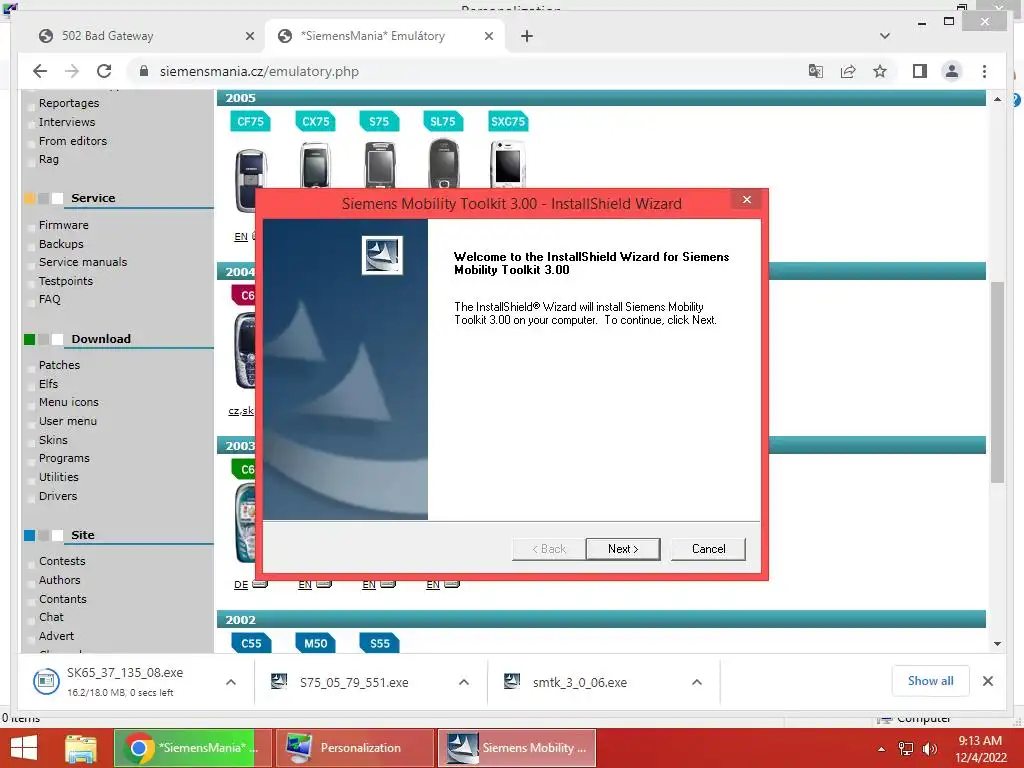Open Firmware in Service menu
This screenshot has height=768, width=1024.
coord(63,225)
